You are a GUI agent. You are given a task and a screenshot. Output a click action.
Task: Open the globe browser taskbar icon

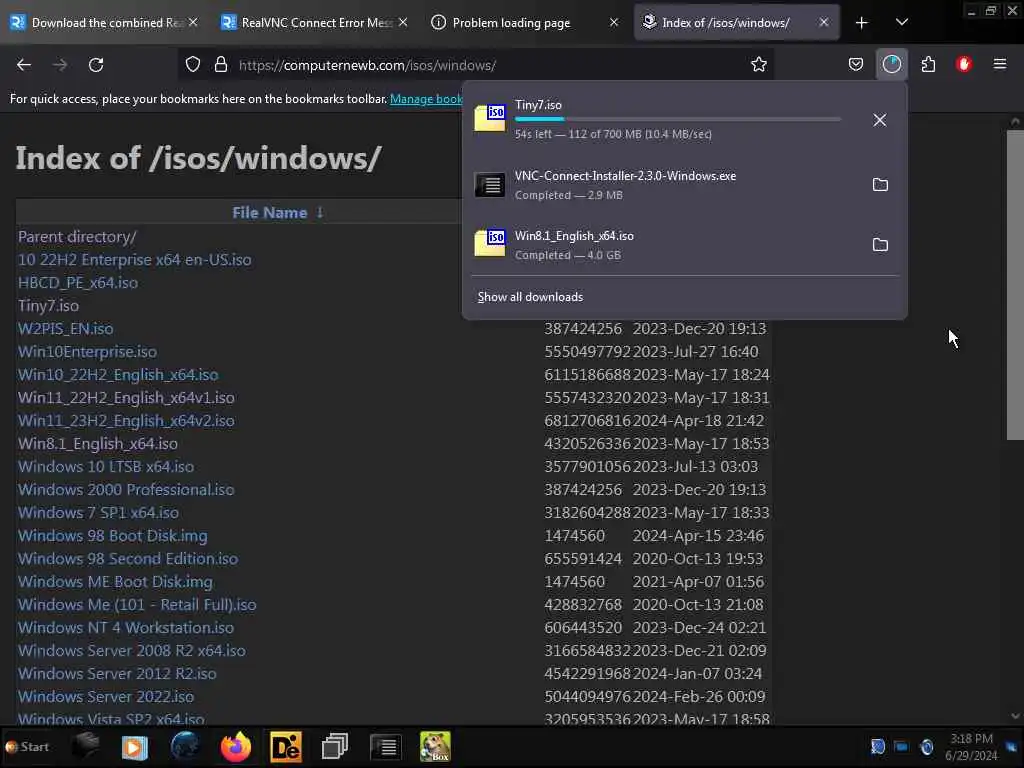coord(185,747)
